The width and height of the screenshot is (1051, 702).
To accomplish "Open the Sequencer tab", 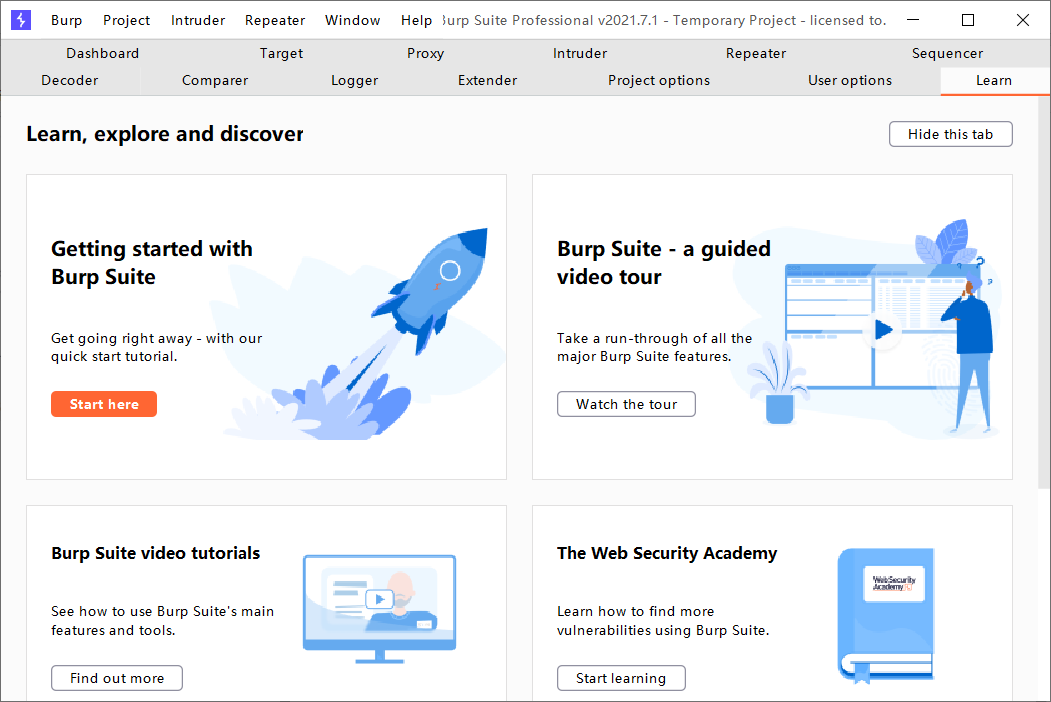I will 947,53.
